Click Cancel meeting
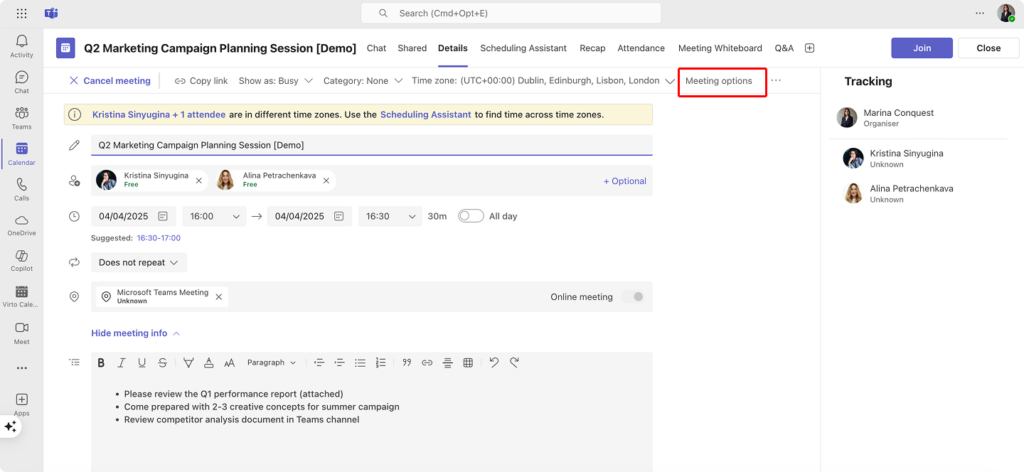The image size is (1024, 472). 110,81
